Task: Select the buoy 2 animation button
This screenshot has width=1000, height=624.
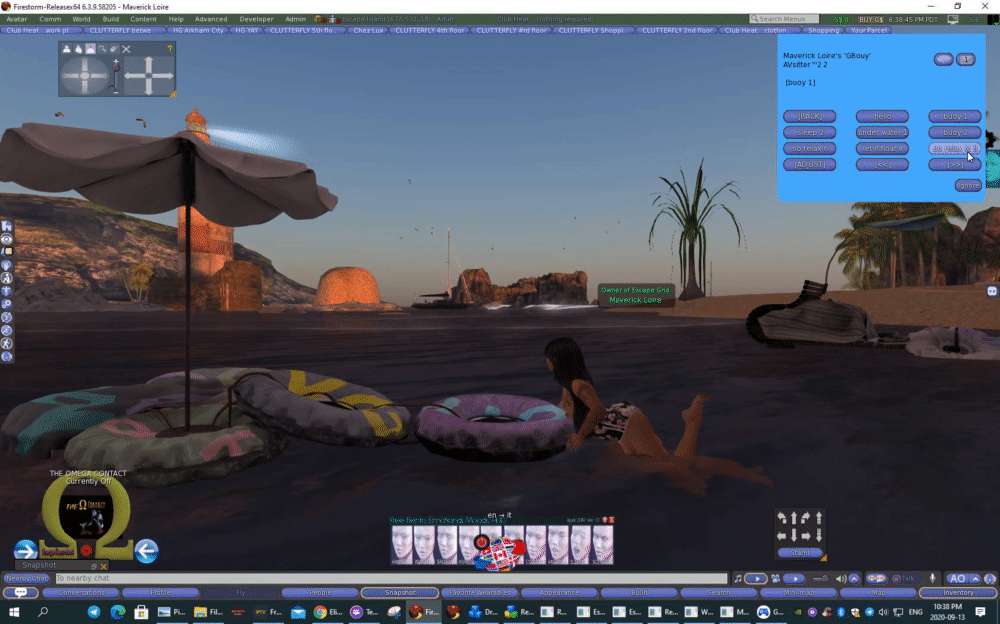Action: click(954, 132)
